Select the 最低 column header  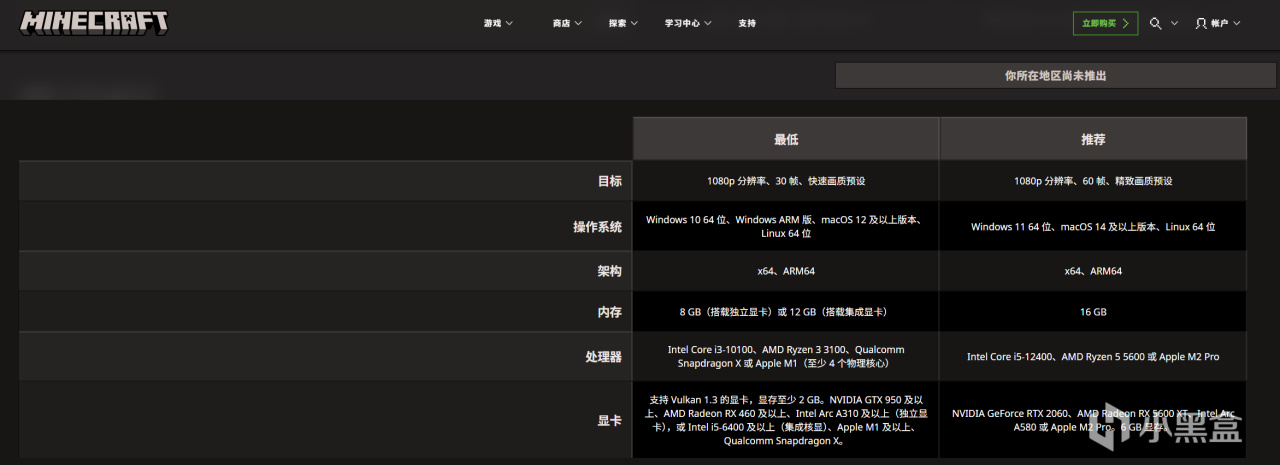[x=786, y=139]
